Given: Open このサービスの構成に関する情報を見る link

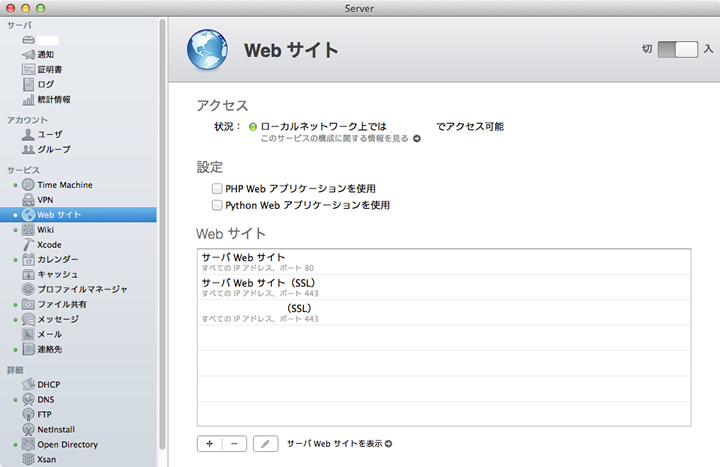Looking at the screenshot, I should coord(340,138).
